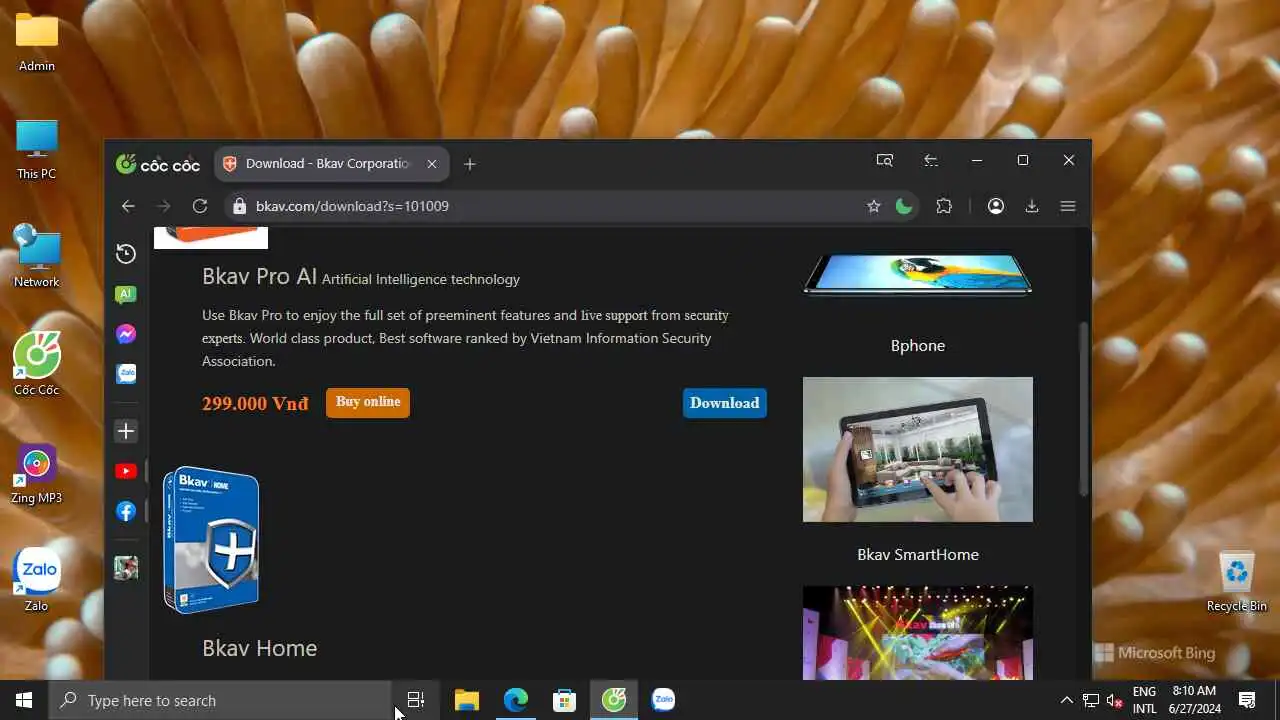Open Zalo in the browser sidebar
The width and height of the screenshot is (1280, 720).
click(126, 373)
